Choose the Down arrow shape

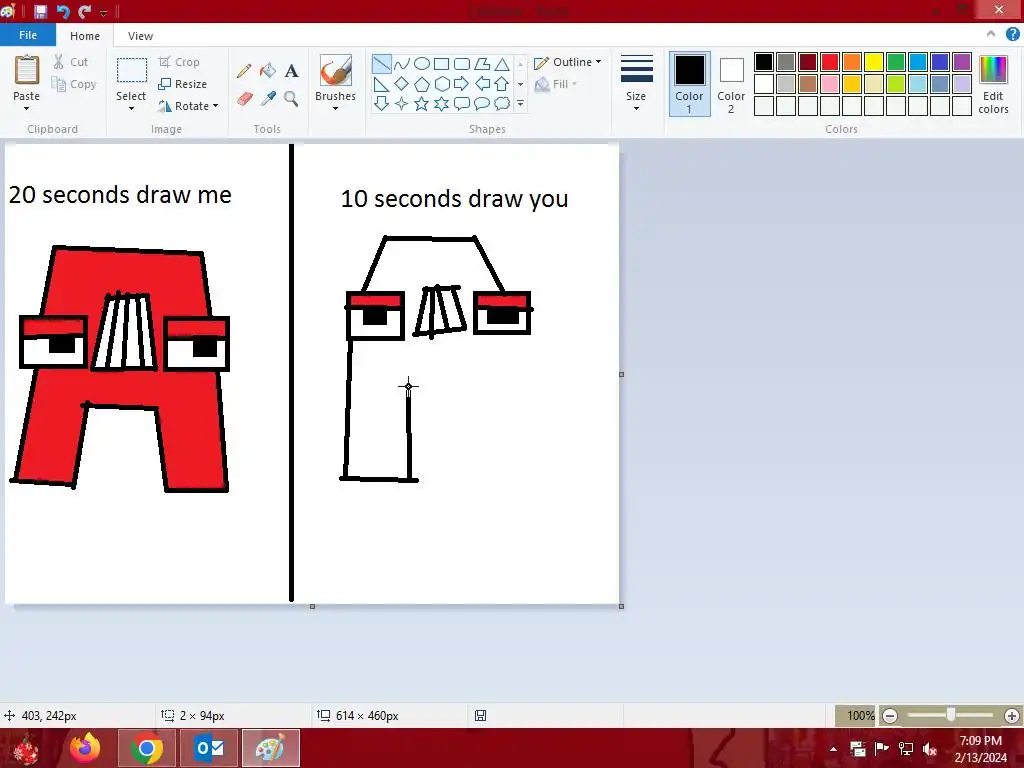tap(381, 103)
